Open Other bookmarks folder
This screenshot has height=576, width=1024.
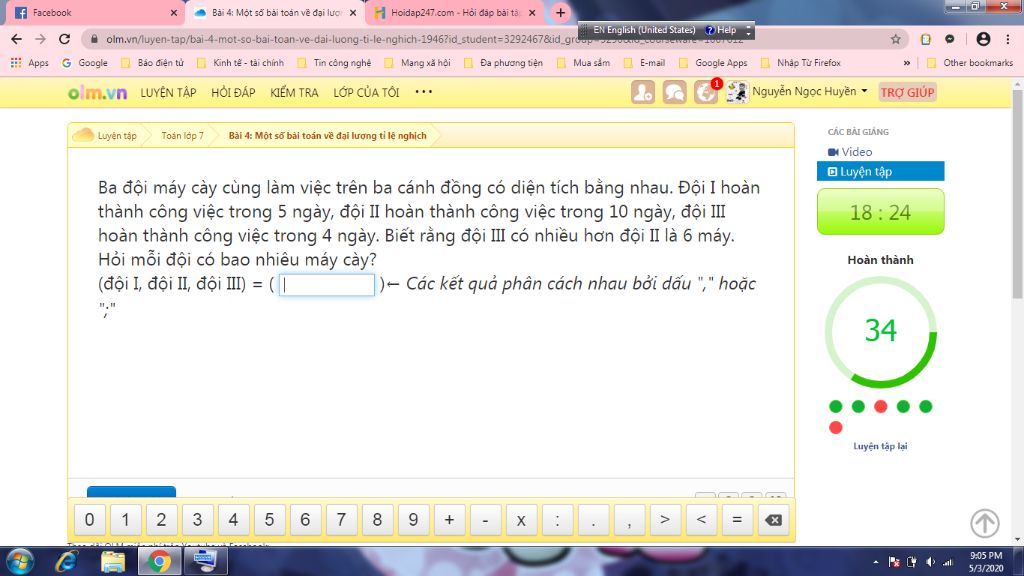coord(970,63)
